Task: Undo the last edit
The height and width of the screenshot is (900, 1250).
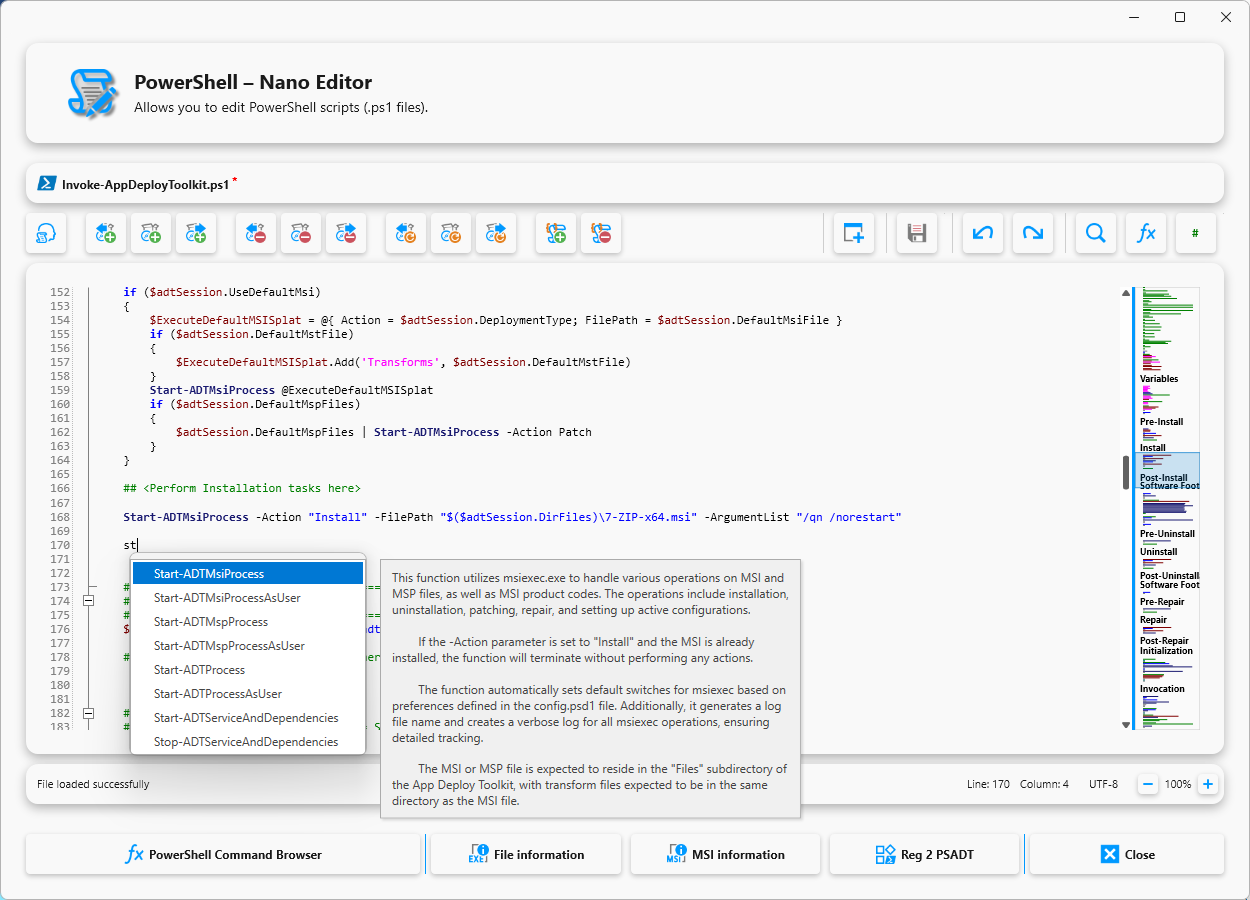Action: (983, 233)
